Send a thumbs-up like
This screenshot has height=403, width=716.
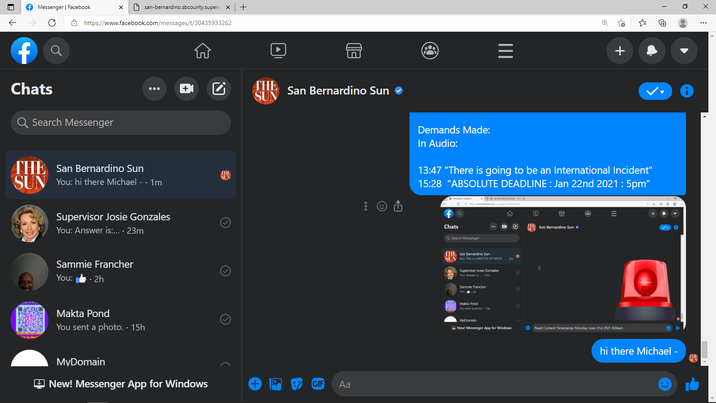[692, 384]
